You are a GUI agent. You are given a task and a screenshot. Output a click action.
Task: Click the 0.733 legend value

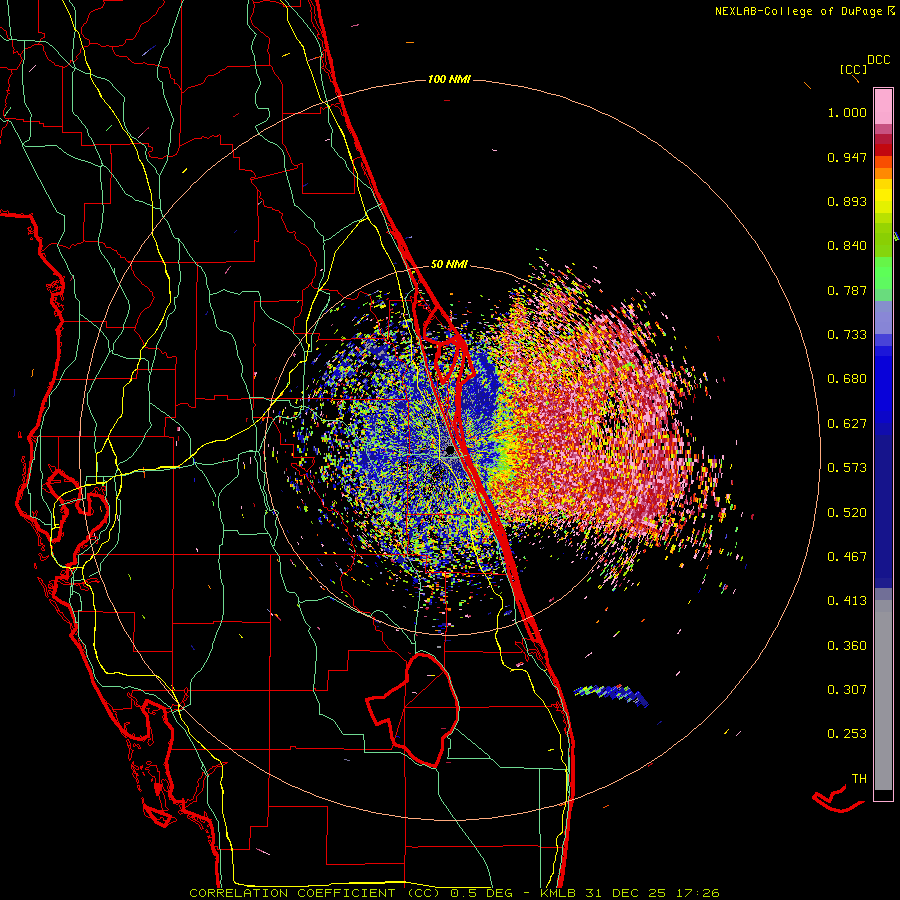point(847,335)
